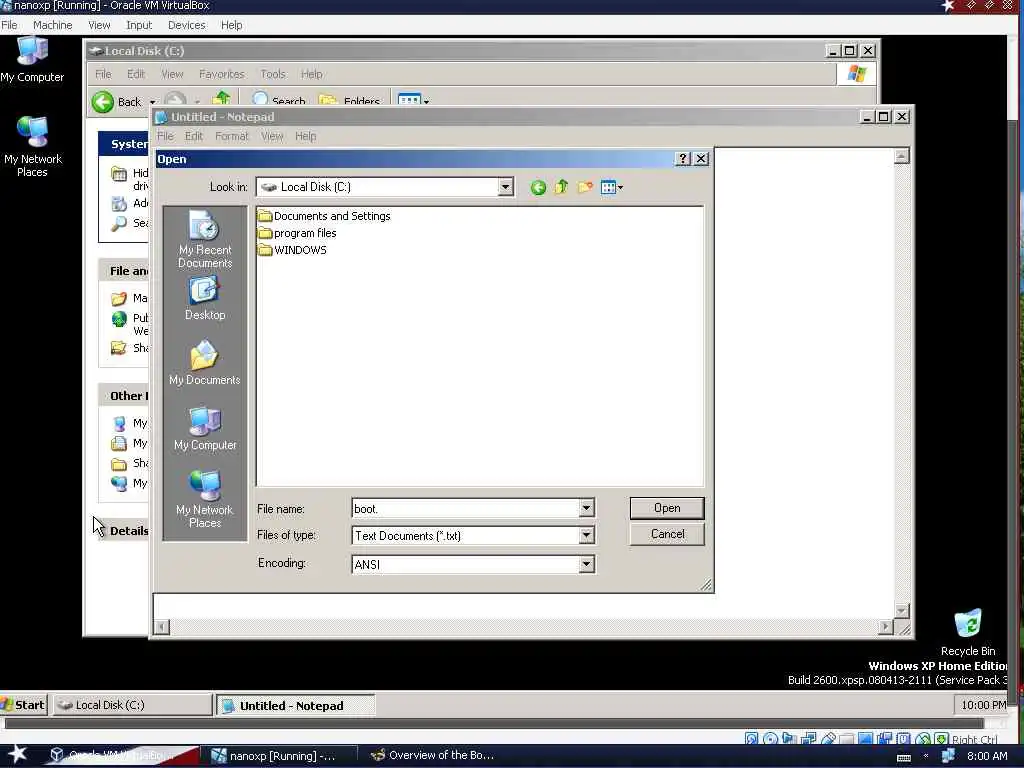The image size is (1024, 768).
Task: Open VirtualBox Devices menu
Action: click(x=186, y=25)
